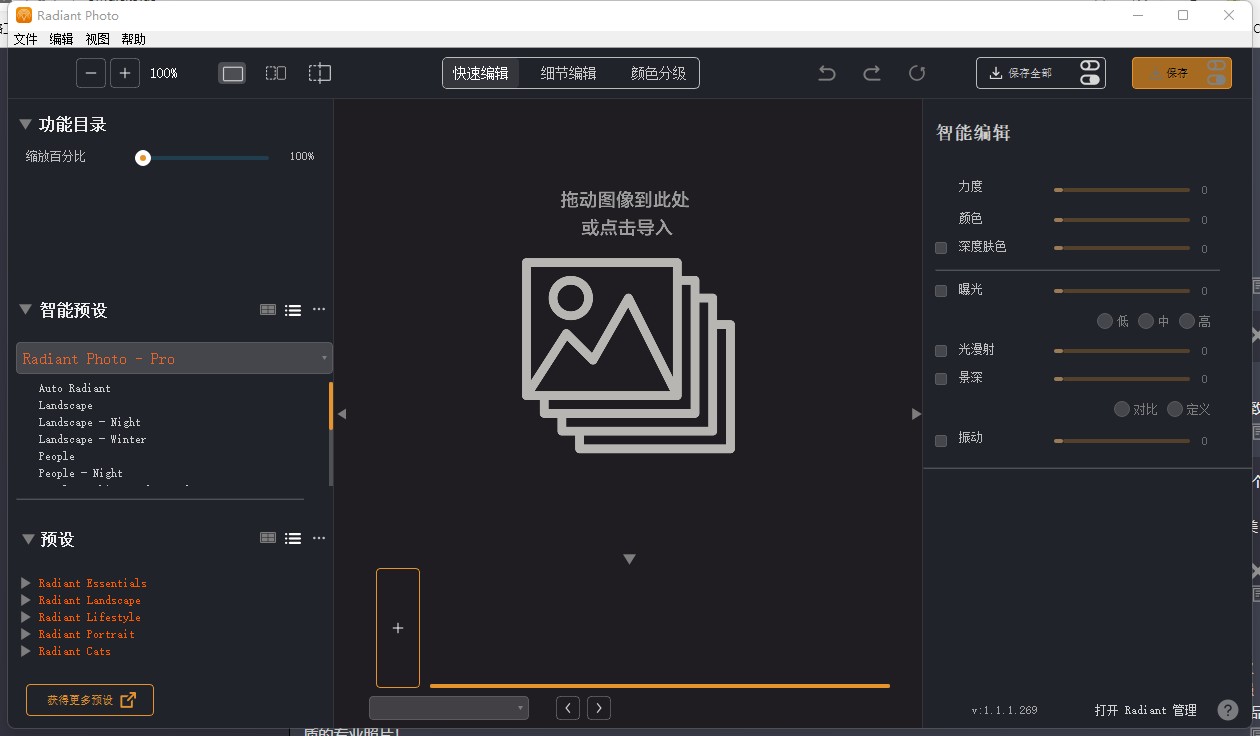The image size is (1260, 736).
Task: Select 中 radio button
Action: (x=1146, y=321)
